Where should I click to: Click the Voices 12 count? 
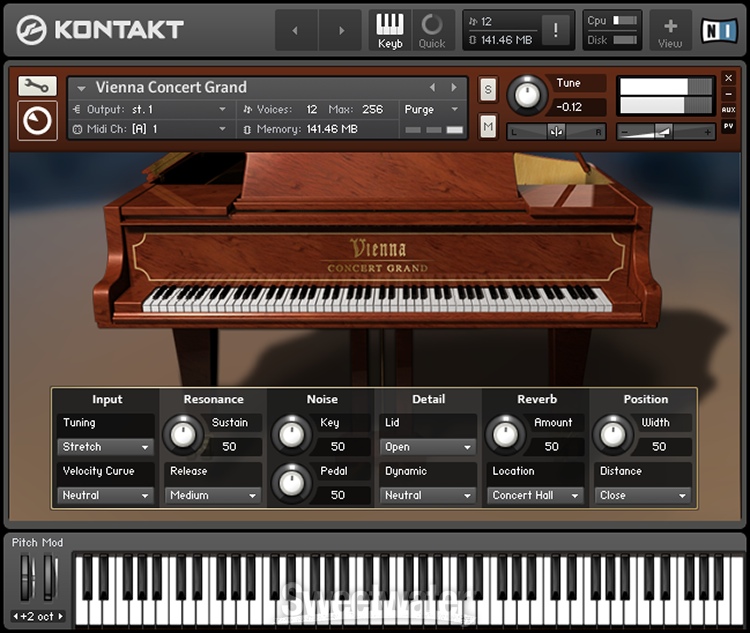click(x=312, y=110)
